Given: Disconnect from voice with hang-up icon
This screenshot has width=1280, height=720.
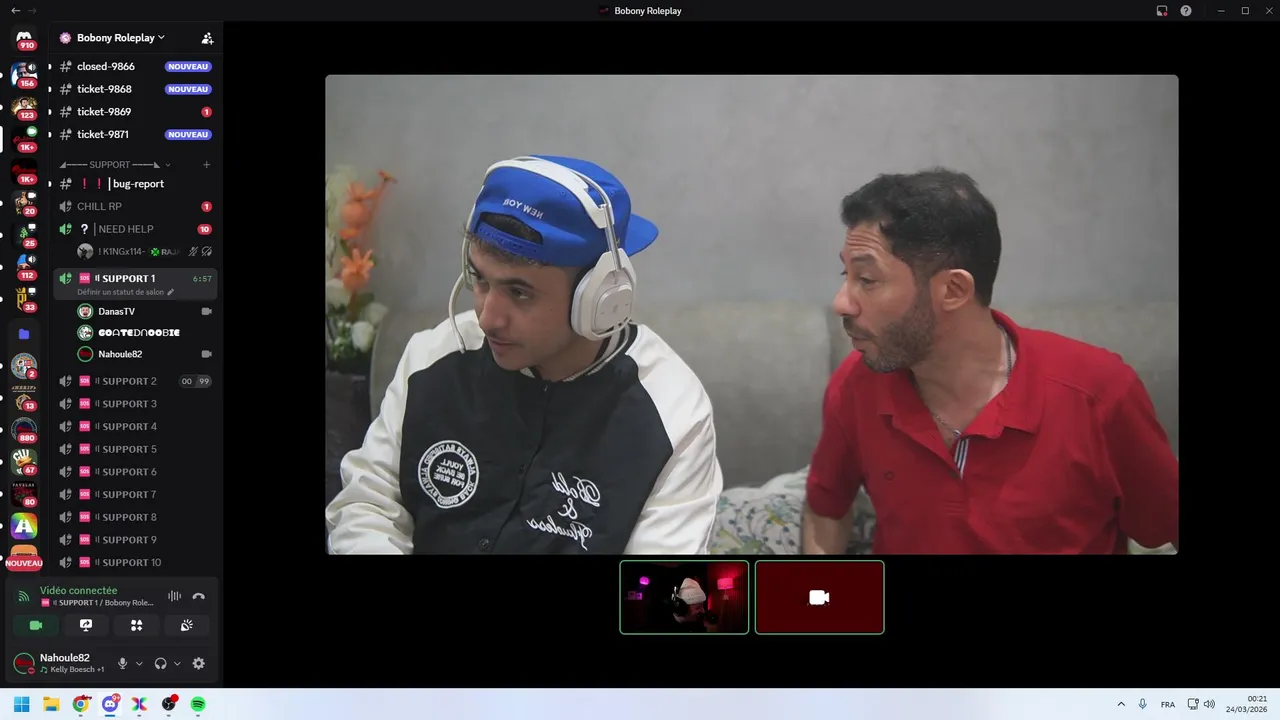Looking at the screenshot, I should click(x=198, y=596).
